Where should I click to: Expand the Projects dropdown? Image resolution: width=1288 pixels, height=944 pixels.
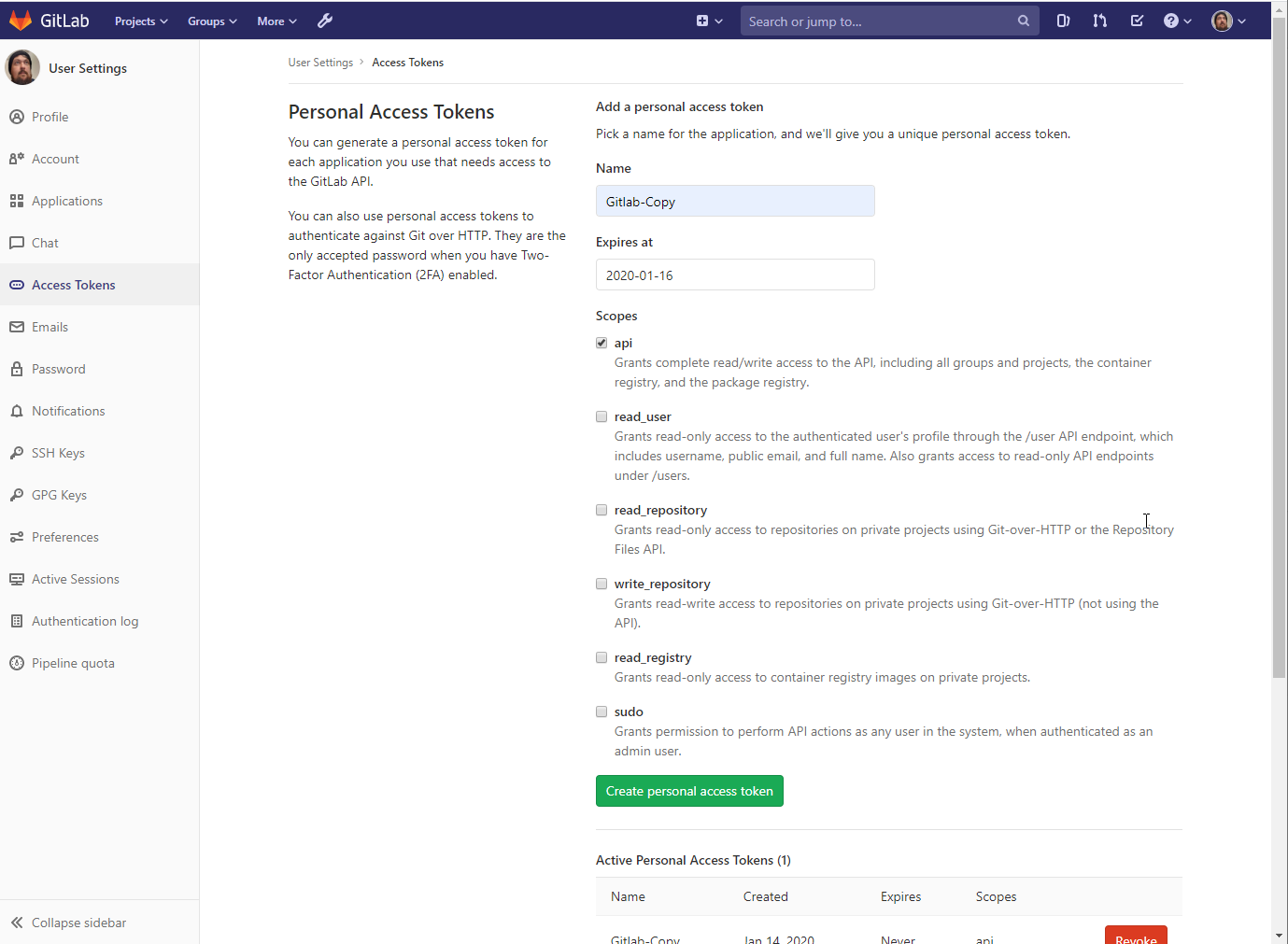[140, 21]
